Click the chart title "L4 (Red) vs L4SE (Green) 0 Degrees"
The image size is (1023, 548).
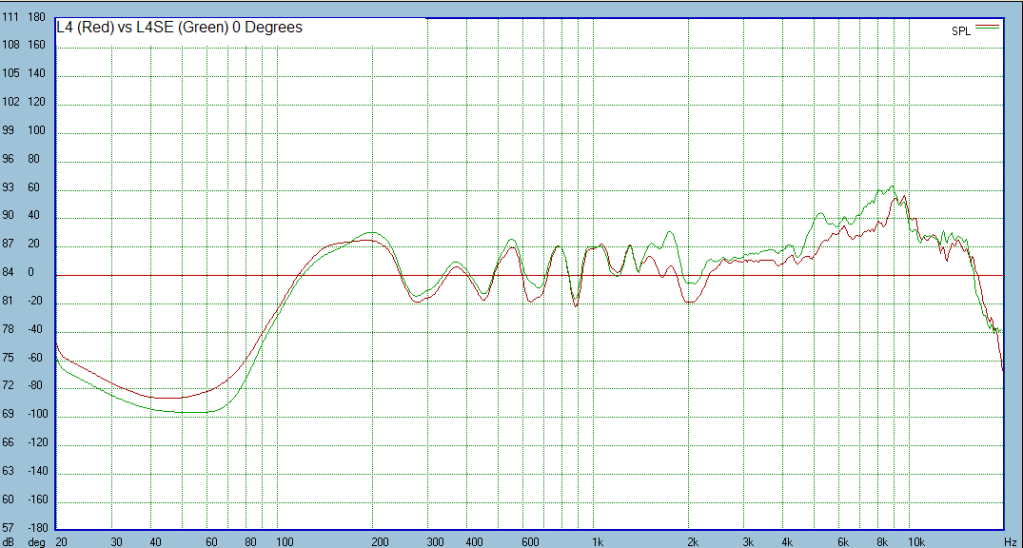tap(179, 28)
